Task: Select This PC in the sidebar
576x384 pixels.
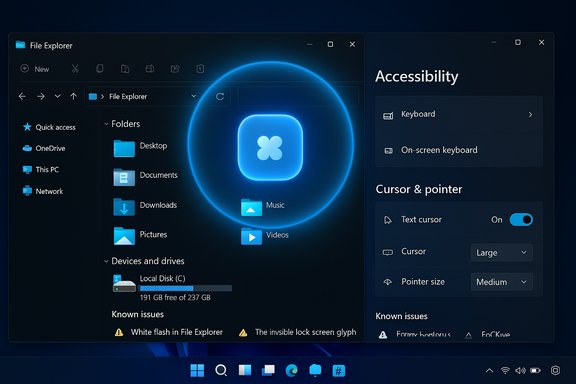Action: (x=41, y=170)
